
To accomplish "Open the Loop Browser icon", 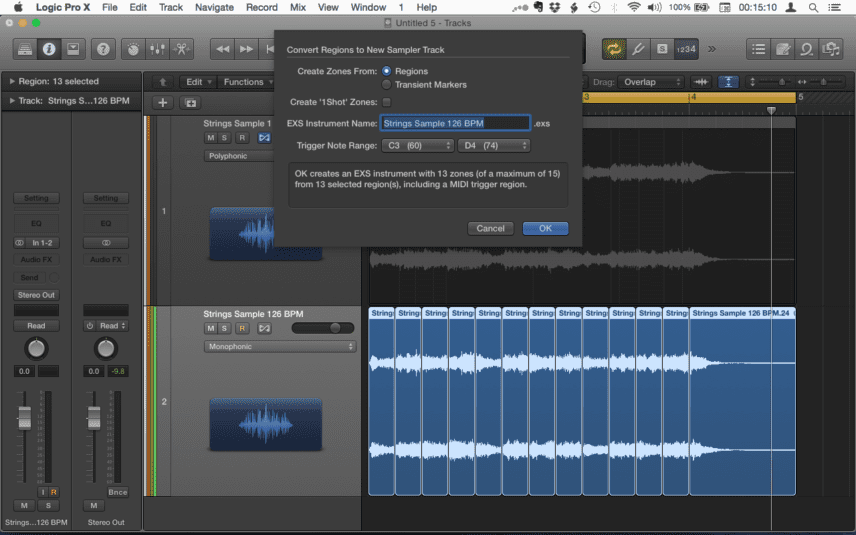I will (x=806, y=49).
